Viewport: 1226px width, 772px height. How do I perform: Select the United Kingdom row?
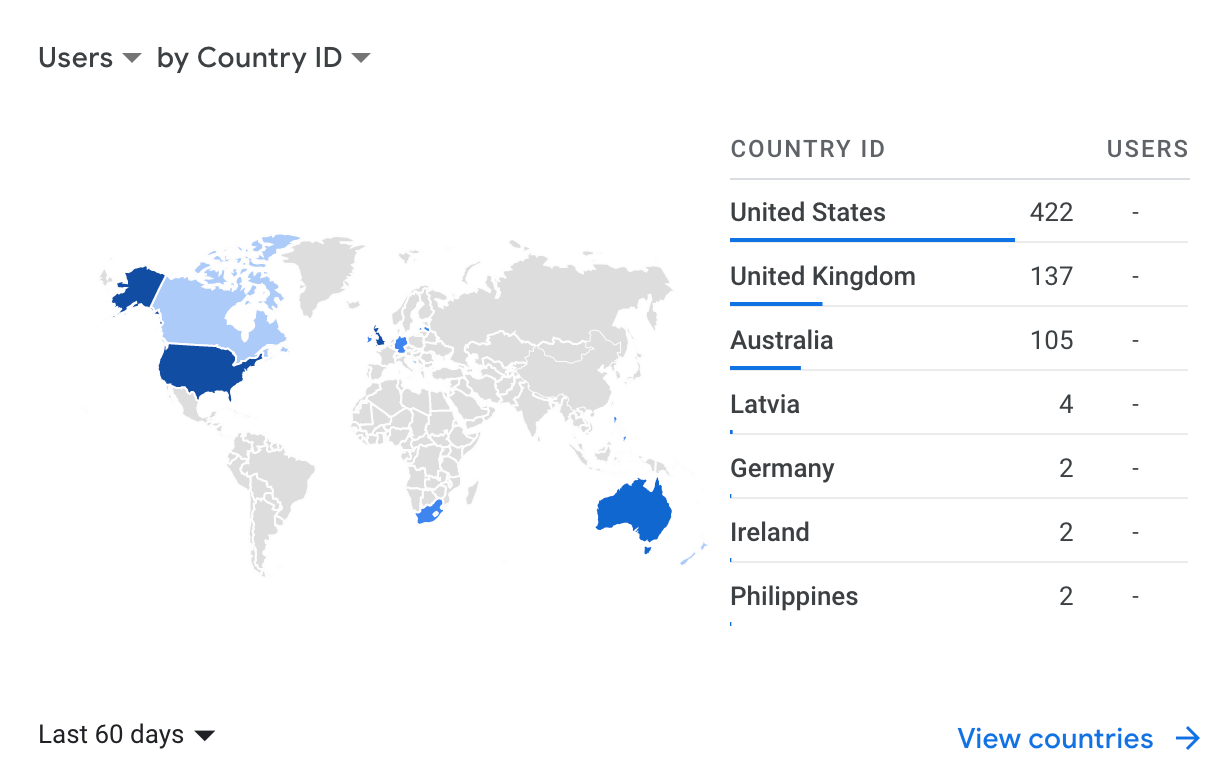pyautogui.click(x=959, y=276)
